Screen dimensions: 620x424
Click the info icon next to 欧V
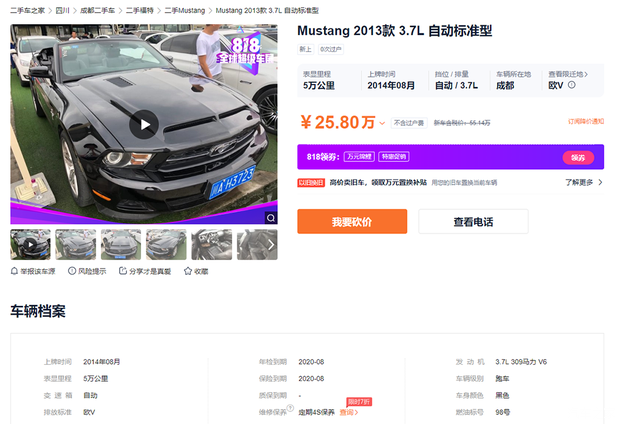pyautogui.click(x=572, y=85)
